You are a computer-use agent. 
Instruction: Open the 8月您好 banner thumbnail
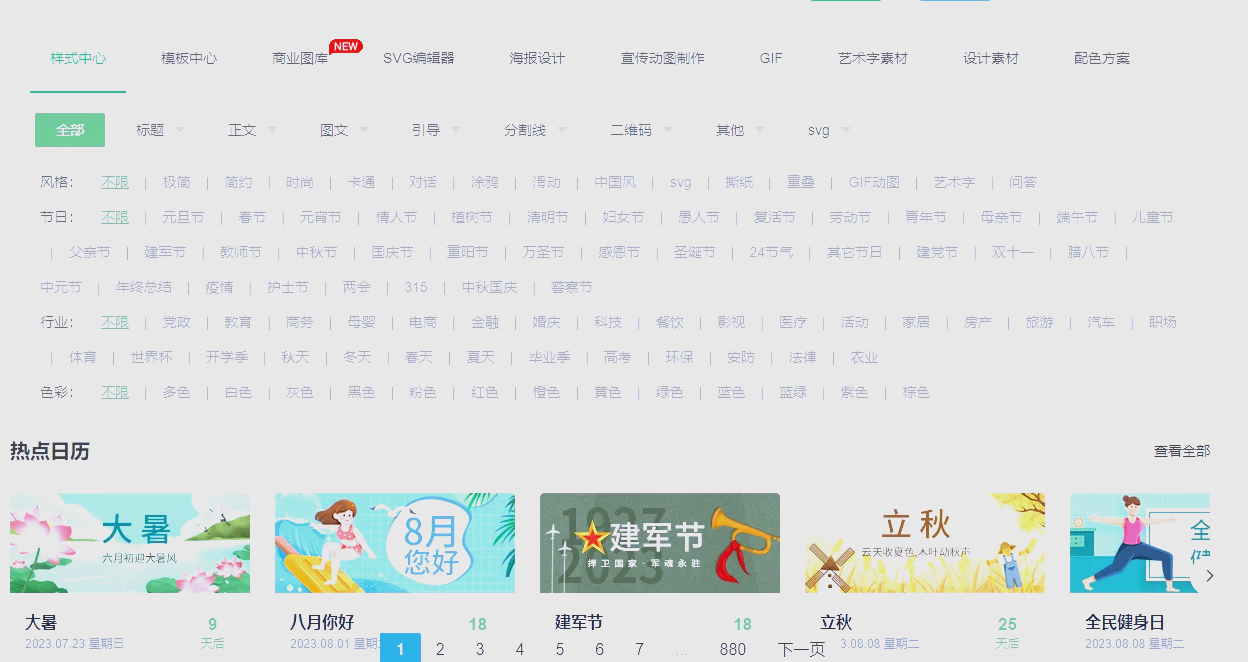coord(395,543)
